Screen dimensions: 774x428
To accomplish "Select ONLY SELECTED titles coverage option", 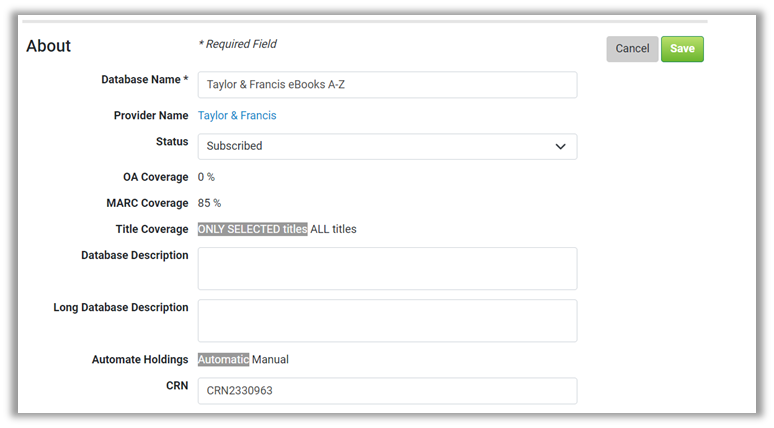I will 252,229.
